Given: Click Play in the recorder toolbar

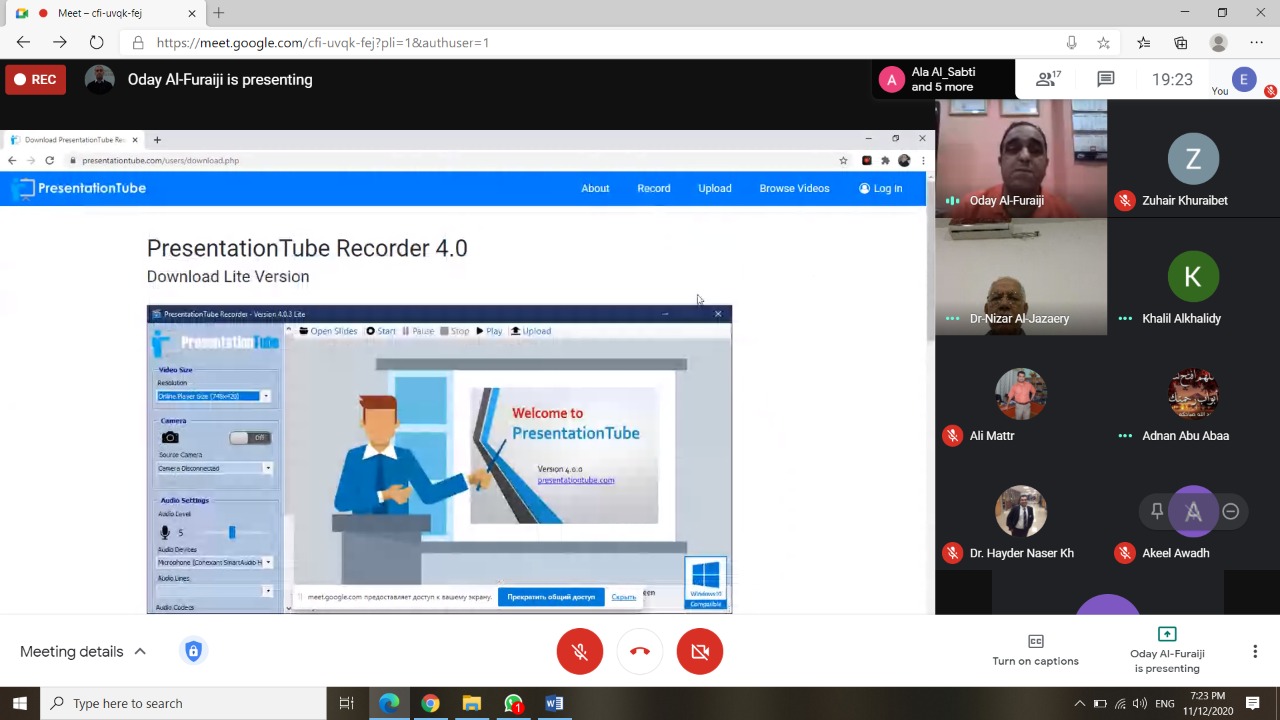Looking at the screenshot, I should pyautogui.click(x=489, y=331).
